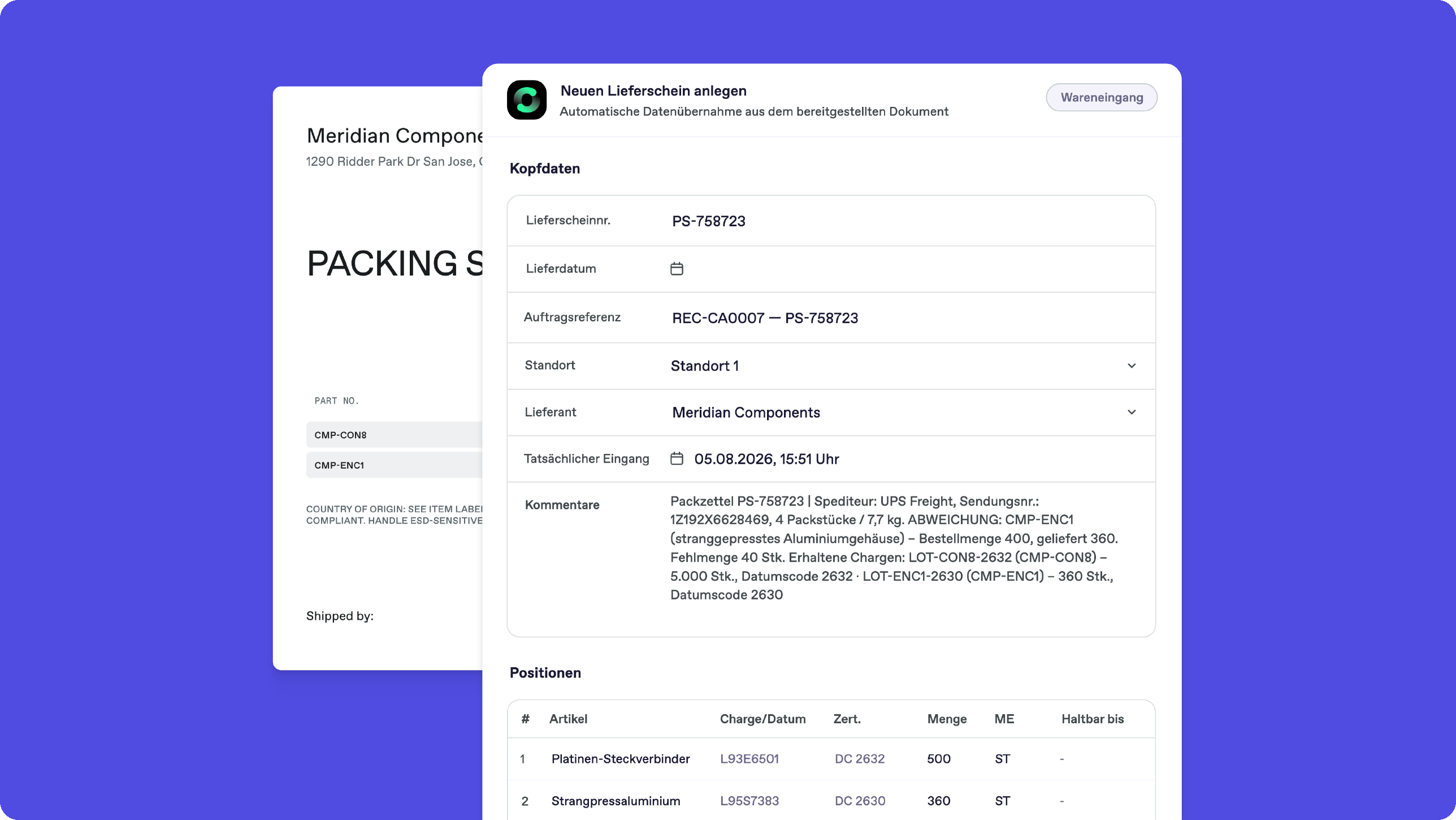Click certificate DC 2632
This screenshot has width=1456, height=820.
[859, 759]
